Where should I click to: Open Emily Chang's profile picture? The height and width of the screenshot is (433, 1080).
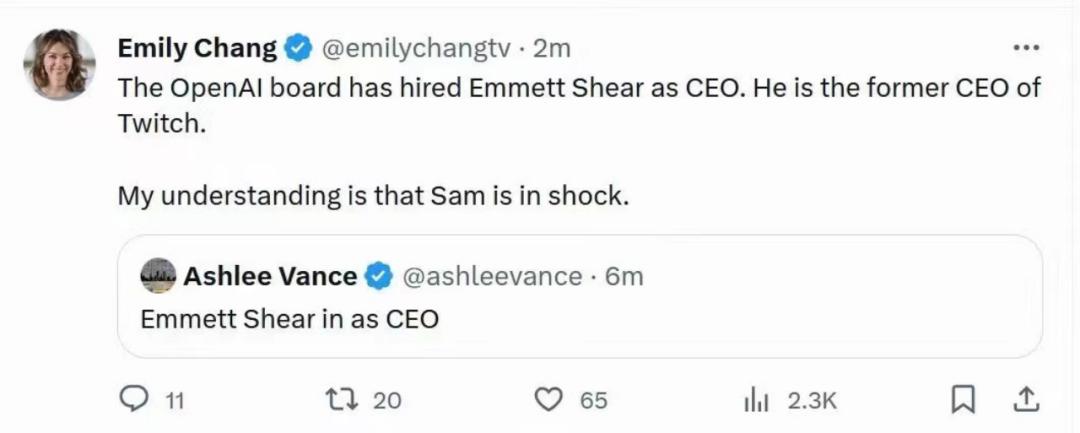tap(59, 65)
